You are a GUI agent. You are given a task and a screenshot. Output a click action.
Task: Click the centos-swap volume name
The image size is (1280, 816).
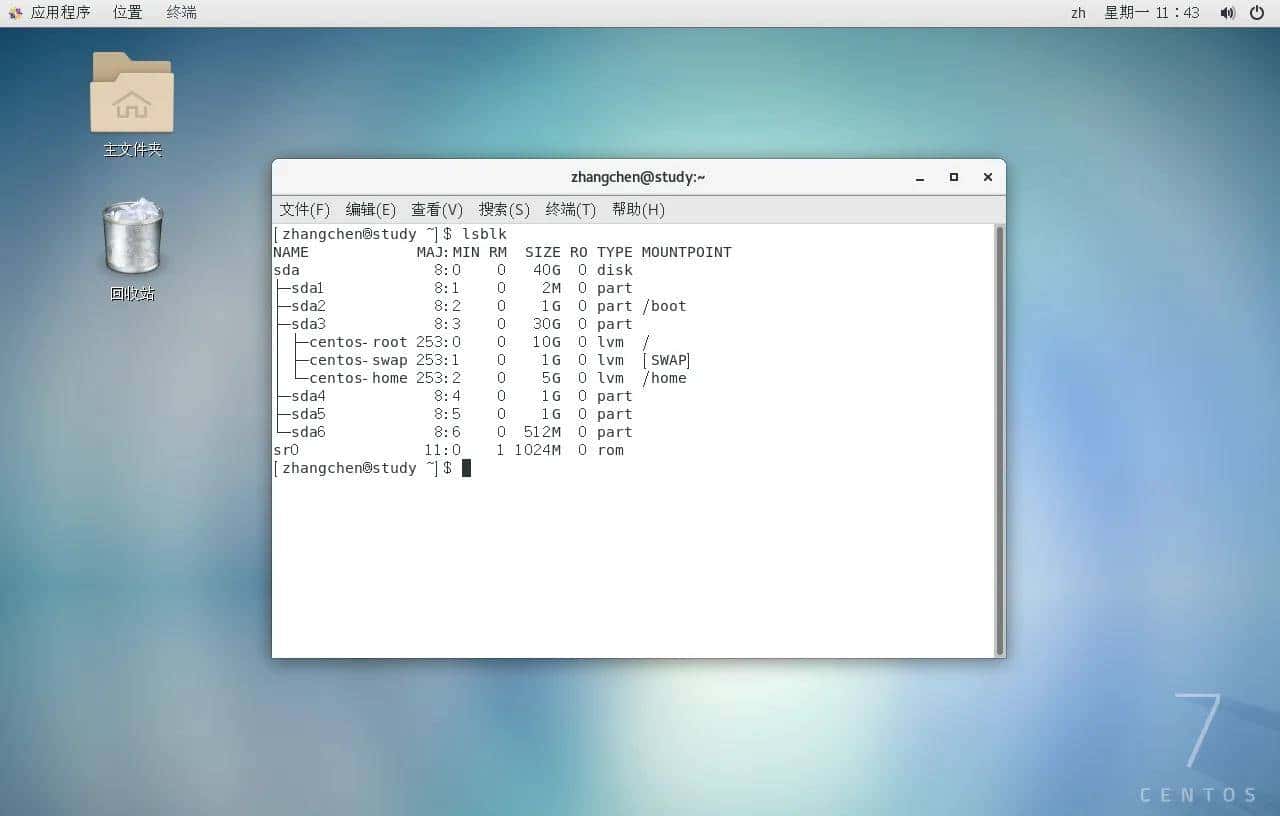[358, 360]
